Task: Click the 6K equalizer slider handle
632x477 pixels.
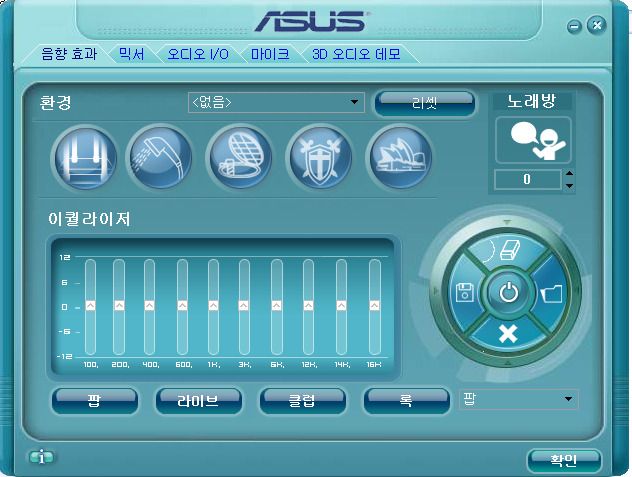Action: 276,305
